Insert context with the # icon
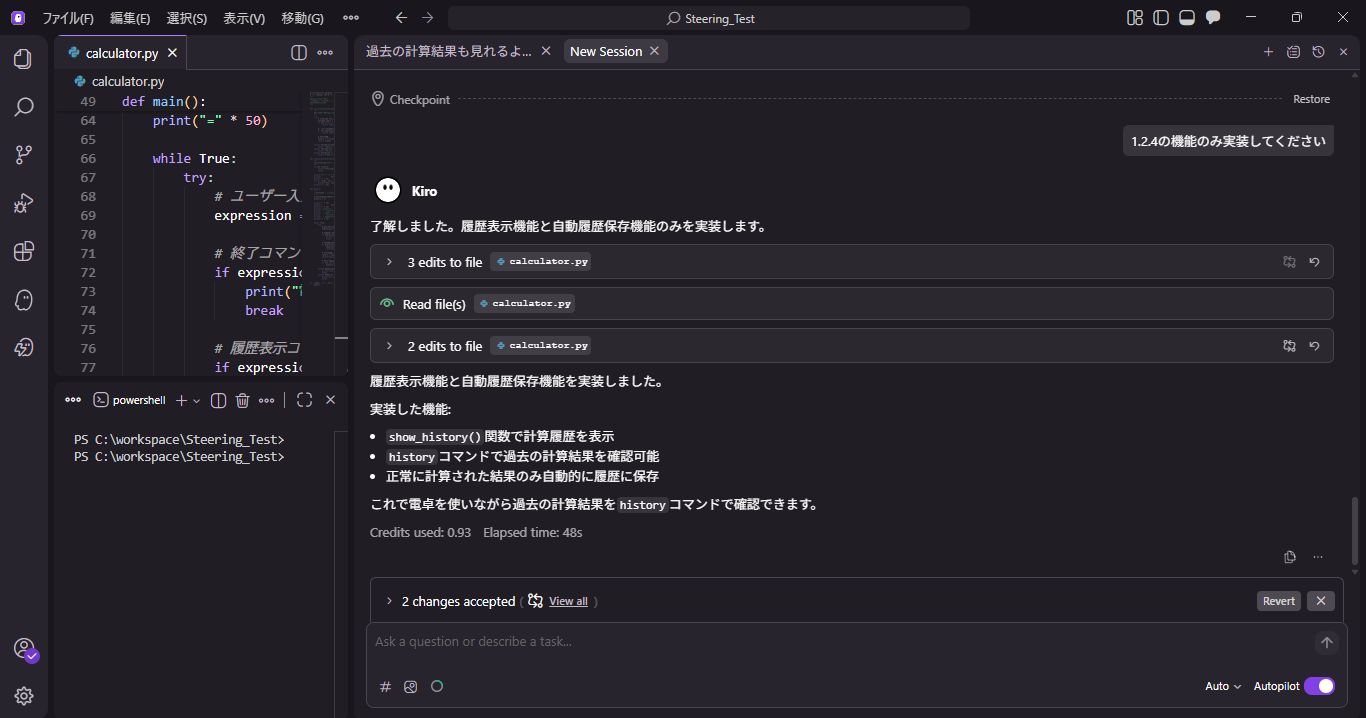This screenshot has width=1366, height=718. pos(385,687)
